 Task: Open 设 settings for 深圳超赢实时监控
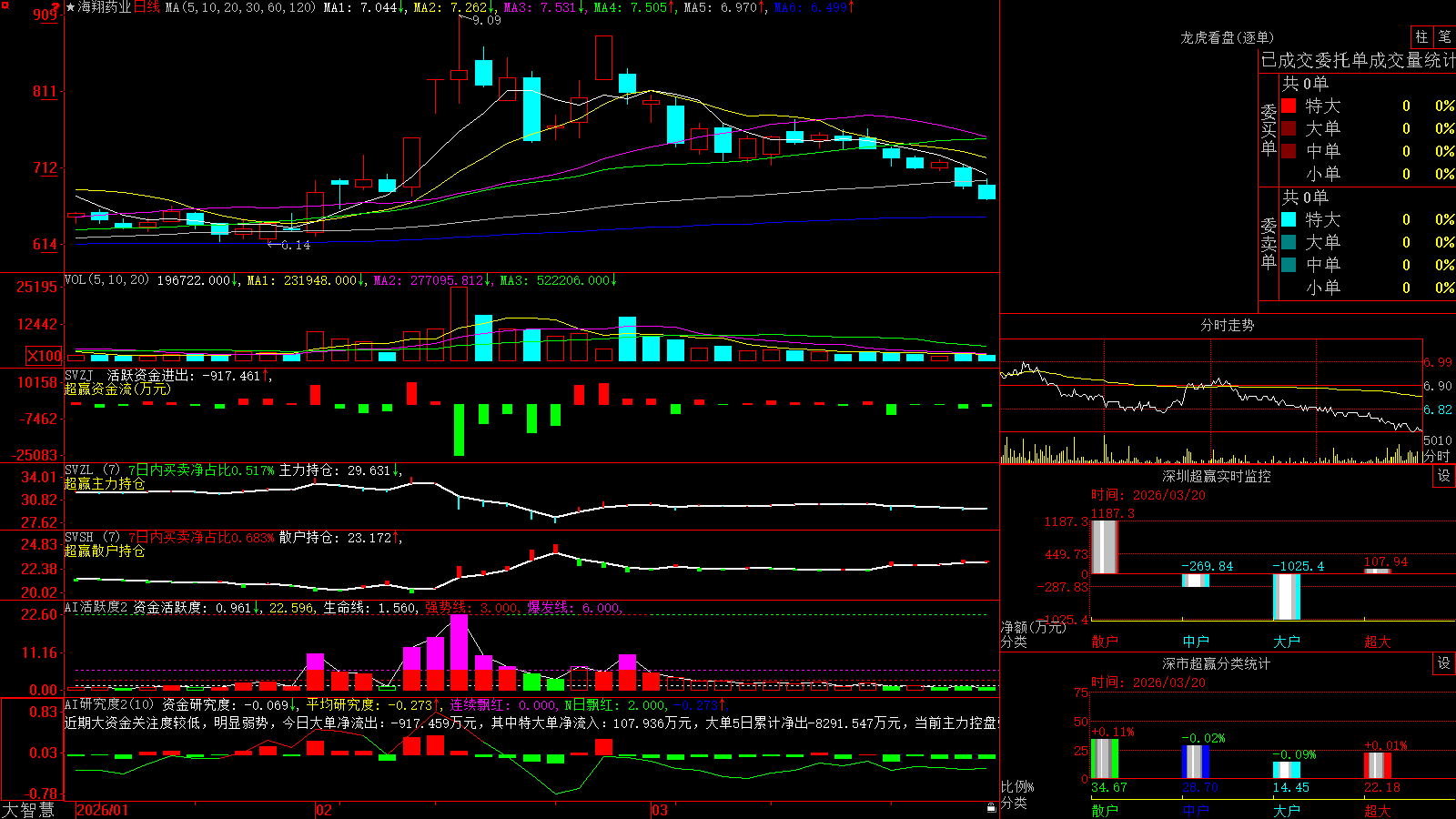1444,476
